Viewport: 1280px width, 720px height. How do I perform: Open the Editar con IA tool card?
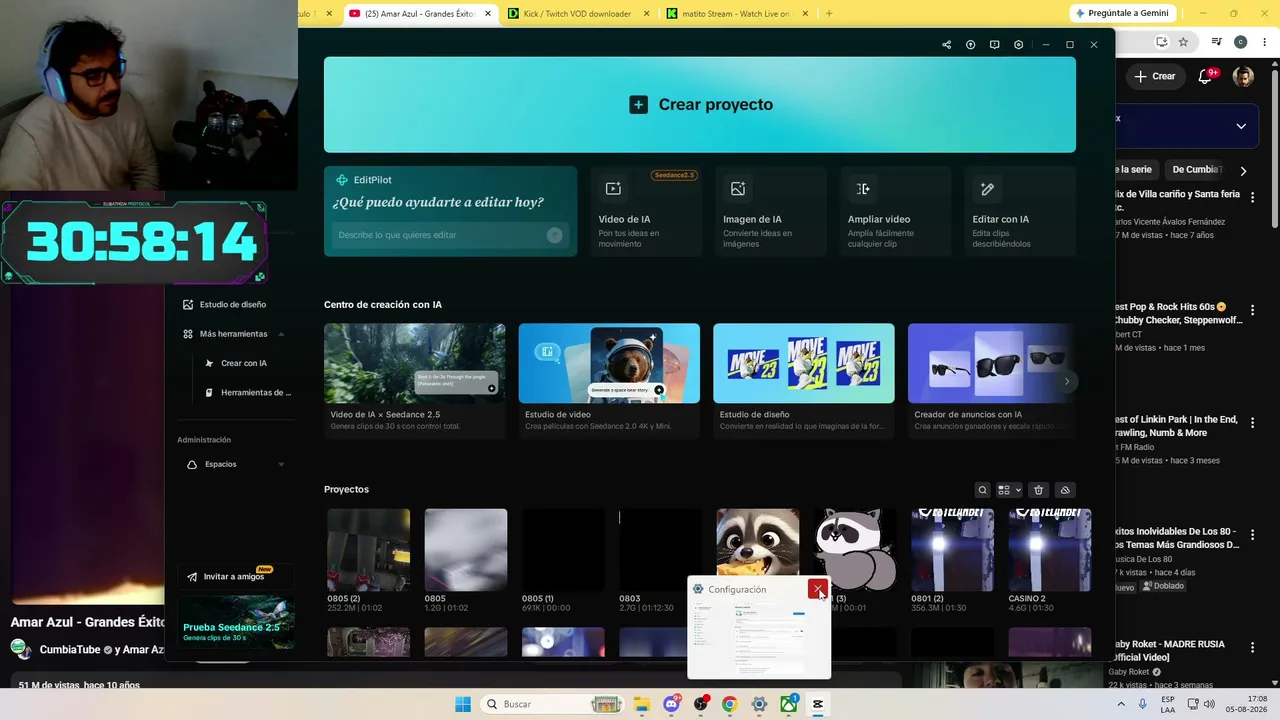[x=1019, y=211]
